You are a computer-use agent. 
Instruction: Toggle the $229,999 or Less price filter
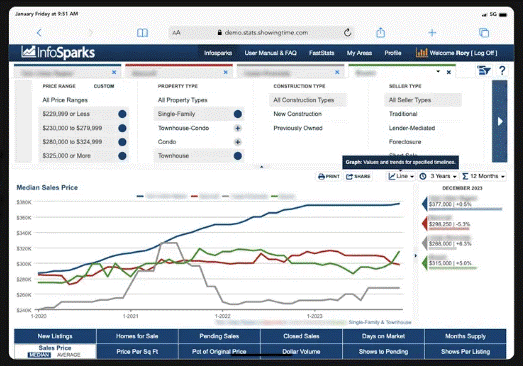click(x=83, y=114)
